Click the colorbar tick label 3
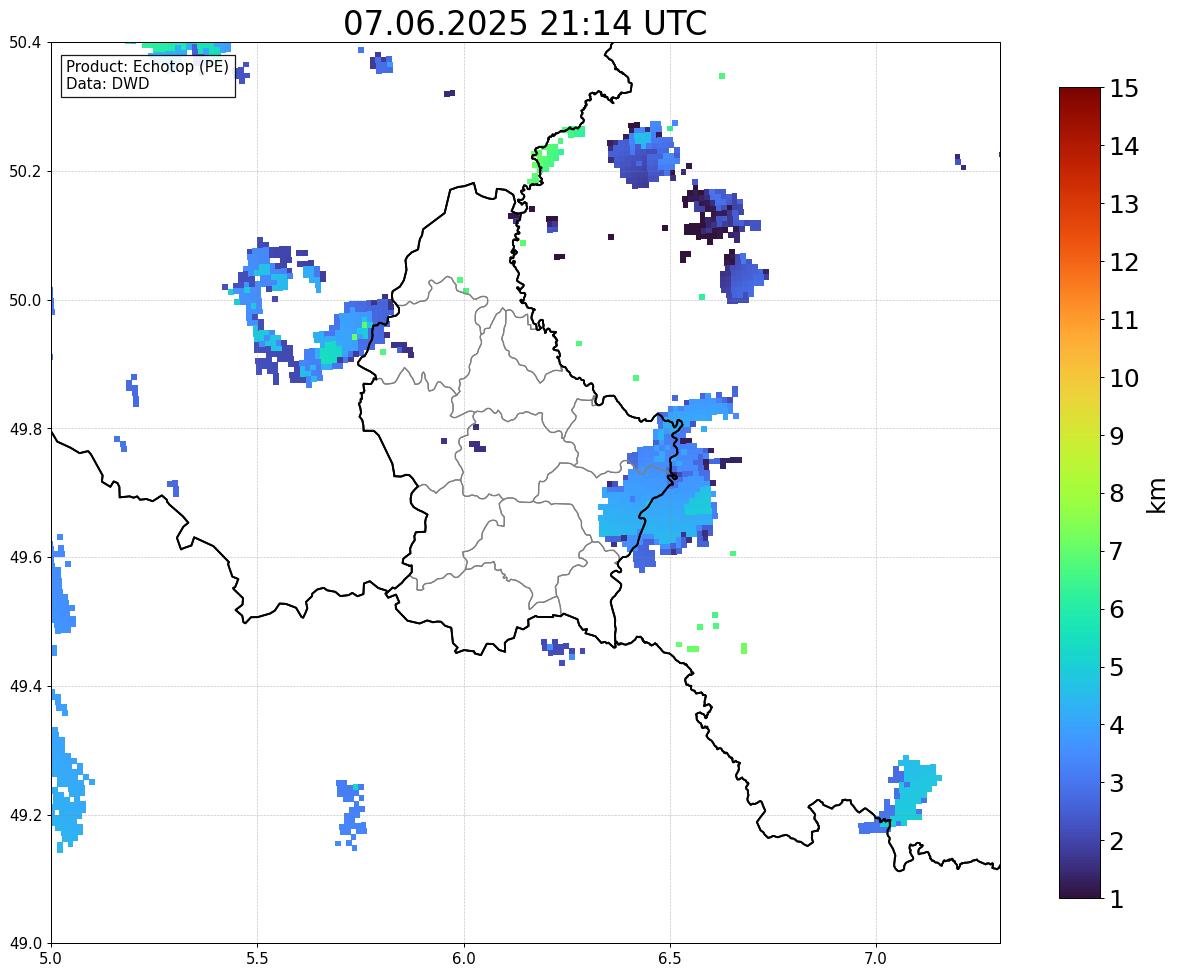The width and height of the screenshot is (1178, 976). click(1117, 783)
